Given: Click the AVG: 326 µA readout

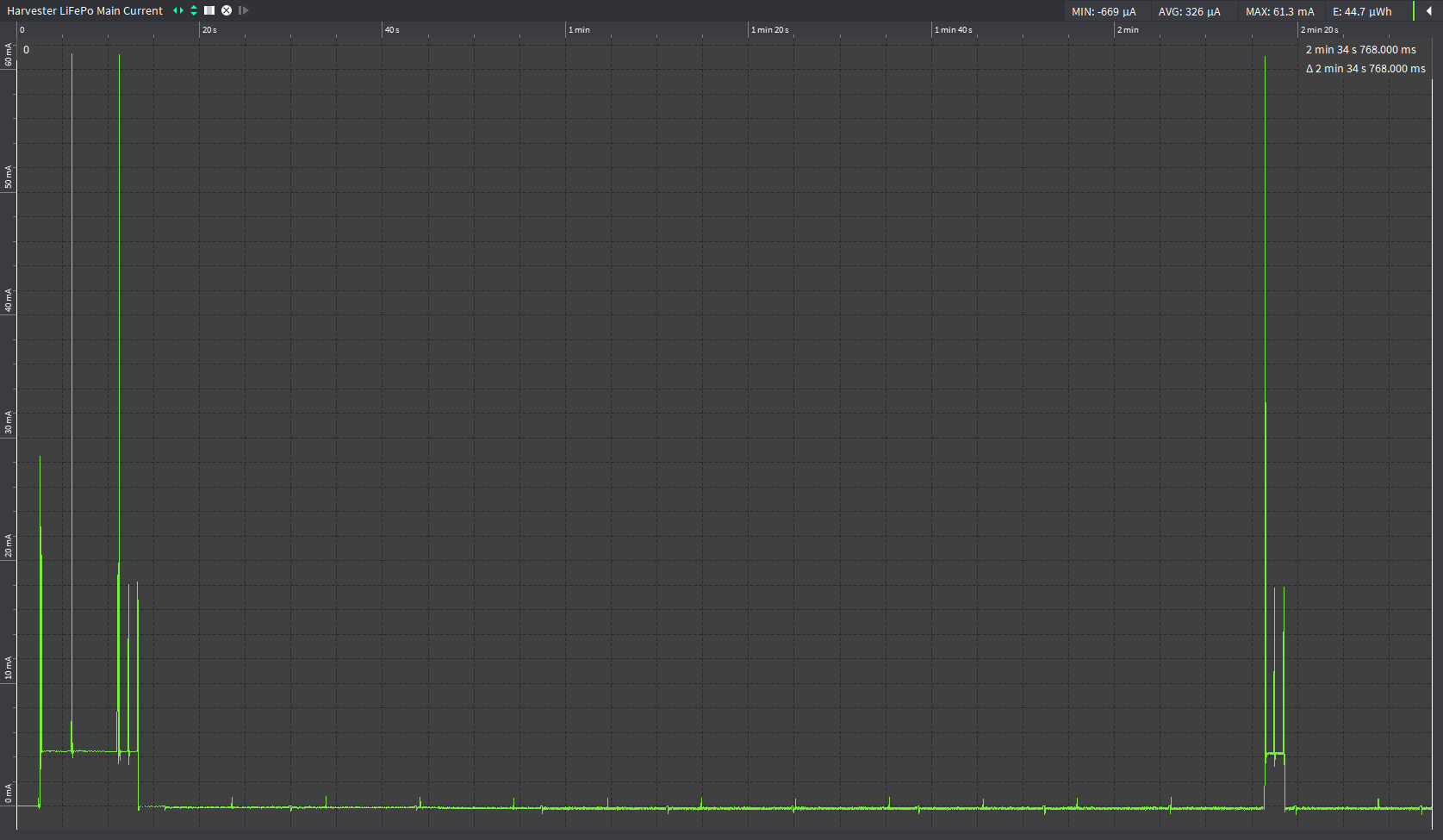Looking at the screenshot, I should click(x=1189, y=12).
